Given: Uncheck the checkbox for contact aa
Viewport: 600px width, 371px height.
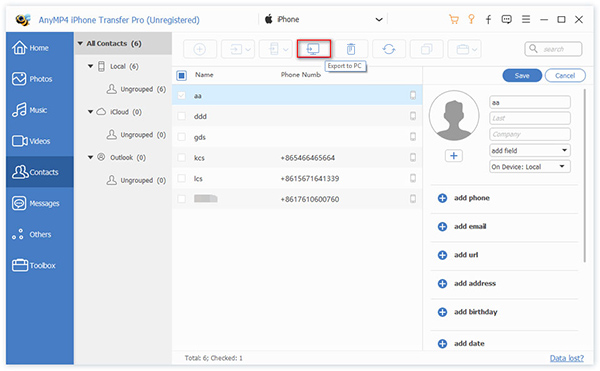Looking at the screenshot, I should point(182,95).
